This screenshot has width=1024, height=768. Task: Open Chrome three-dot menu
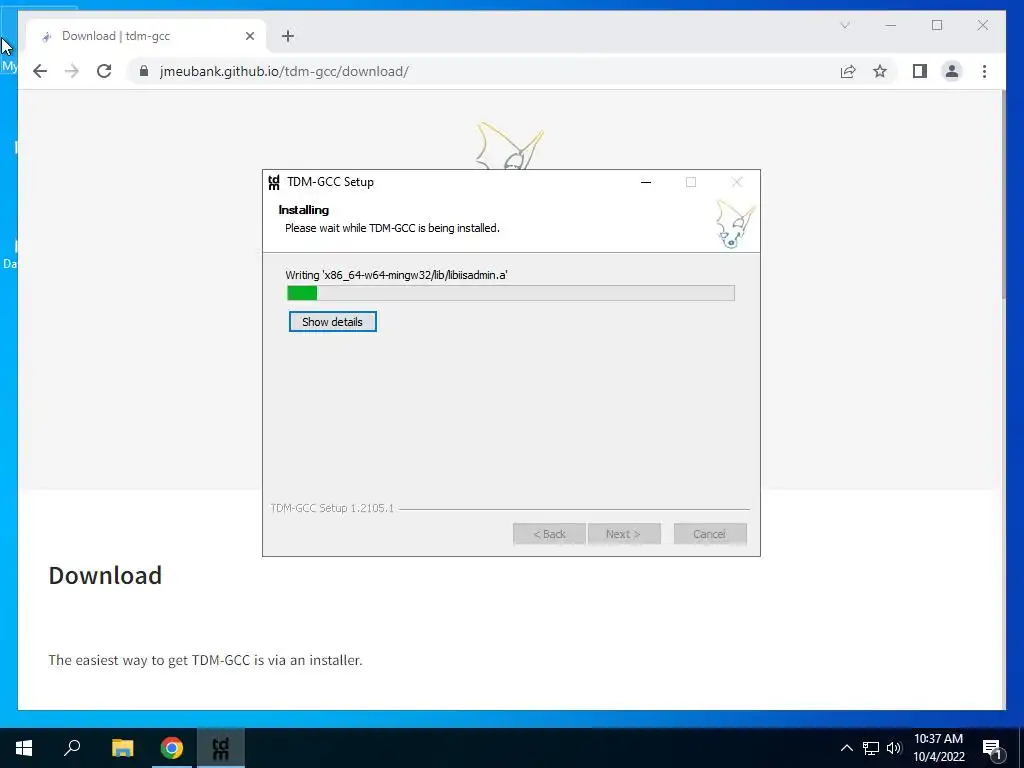pos(984,71)
